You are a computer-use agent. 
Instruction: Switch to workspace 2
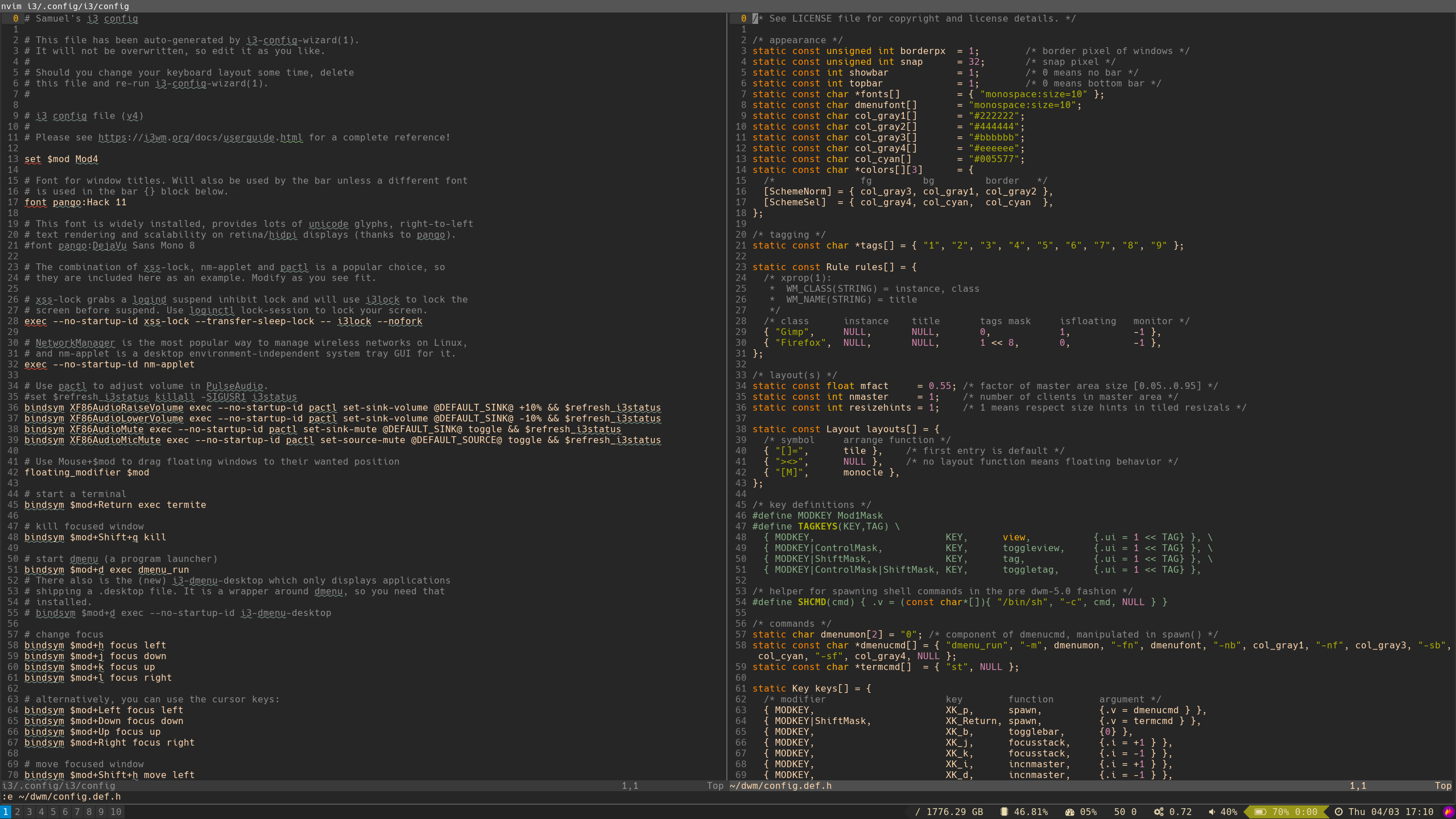tap(17, 812)
